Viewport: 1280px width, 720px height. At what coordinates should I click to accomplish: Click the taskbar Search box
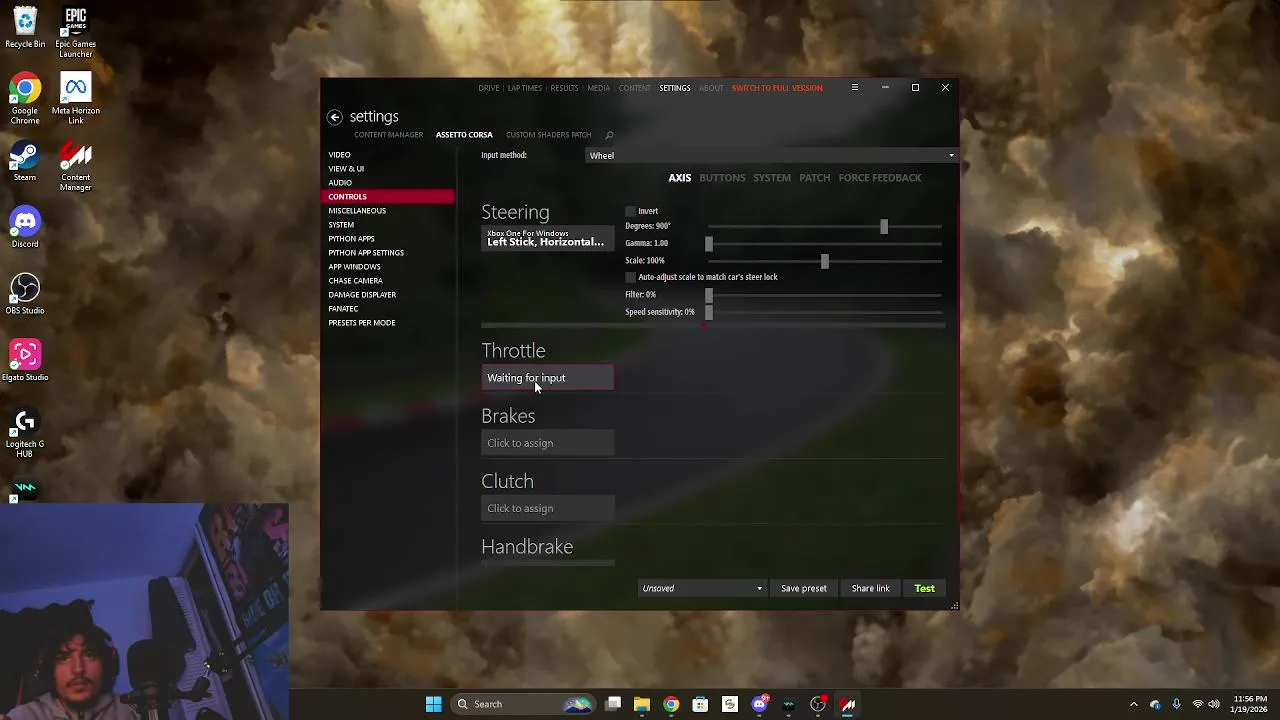(x=523, y=704)
